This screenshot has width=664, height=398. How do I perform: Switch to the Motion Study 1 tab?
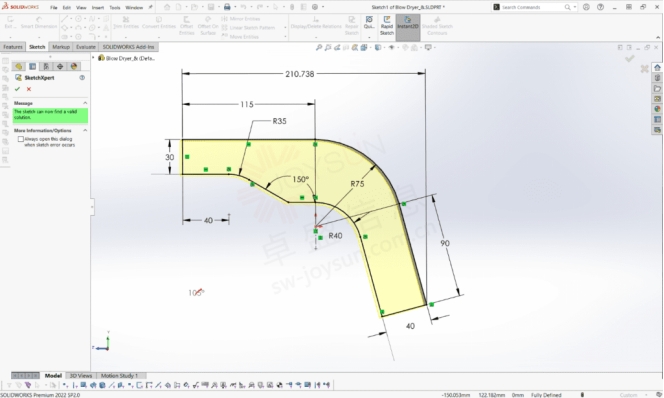click(x=119, y=376)
